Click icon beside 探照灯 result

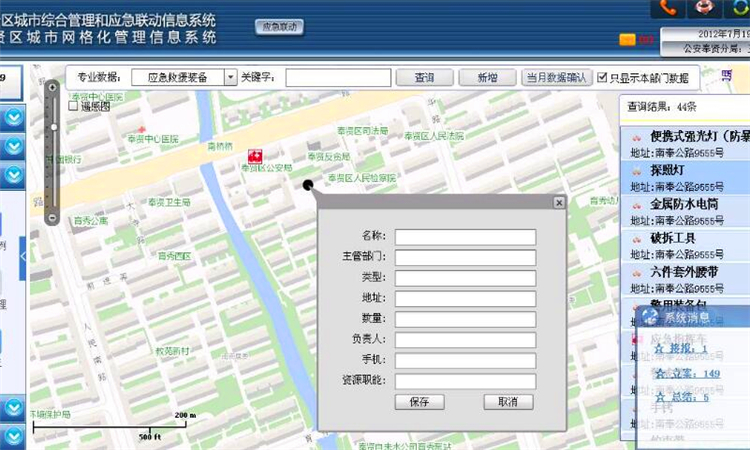(637, 171)
